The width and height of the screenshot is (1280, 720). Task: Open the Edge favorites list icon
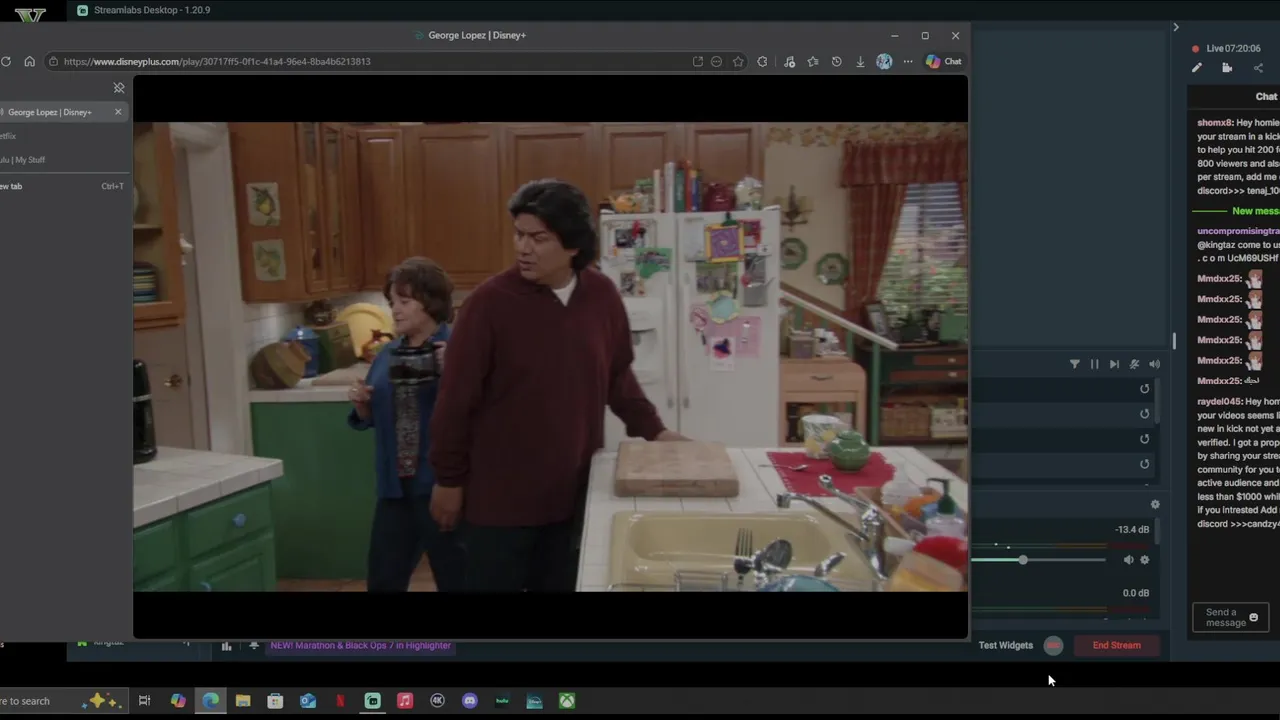click(x=813, y=61)
